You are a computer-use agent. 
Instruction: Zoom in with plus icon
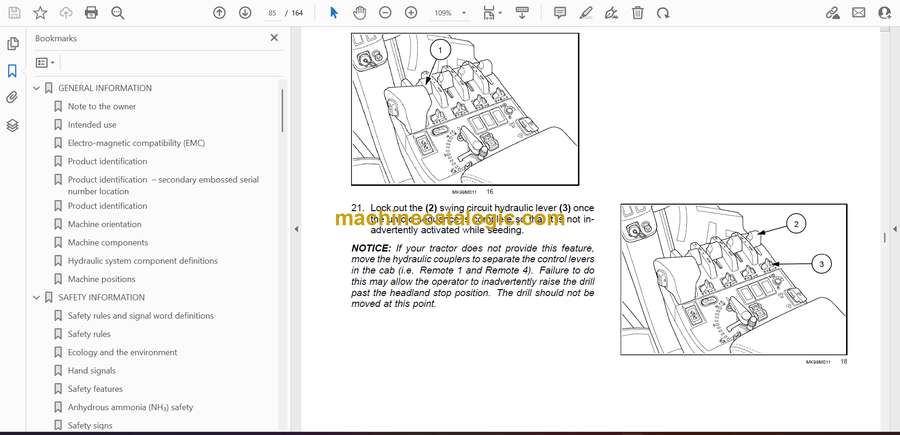point(411,13)
